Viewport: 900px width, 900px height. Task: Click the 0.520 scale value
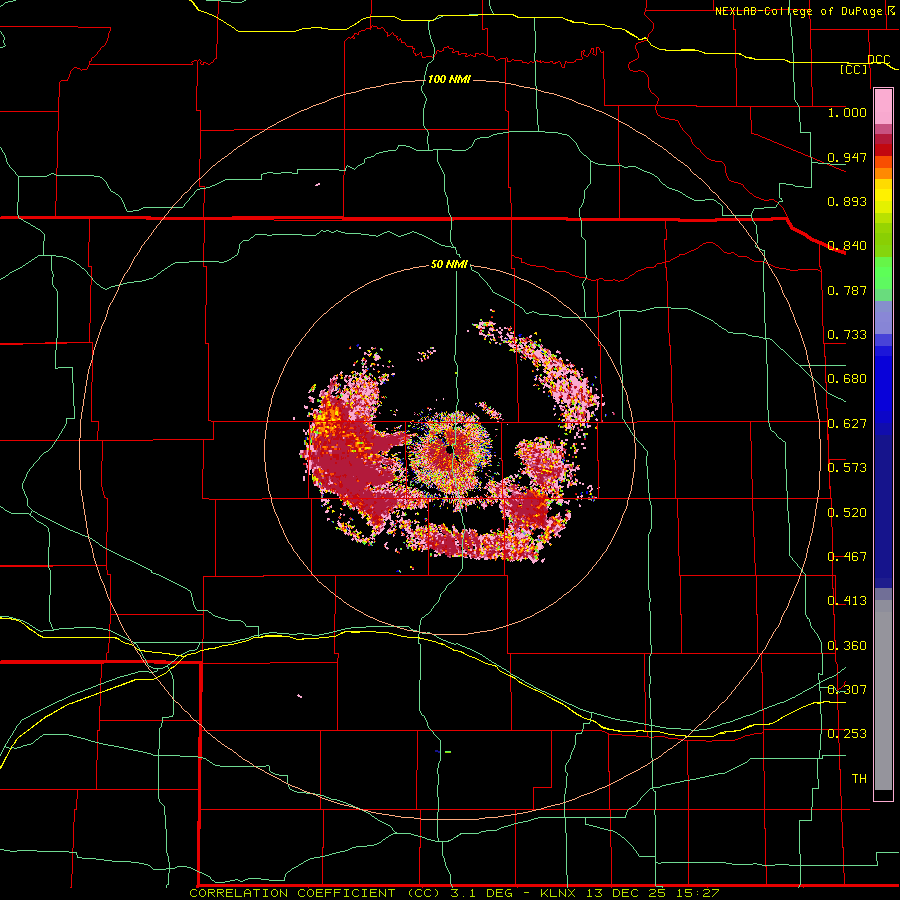(x=847, y=513)
